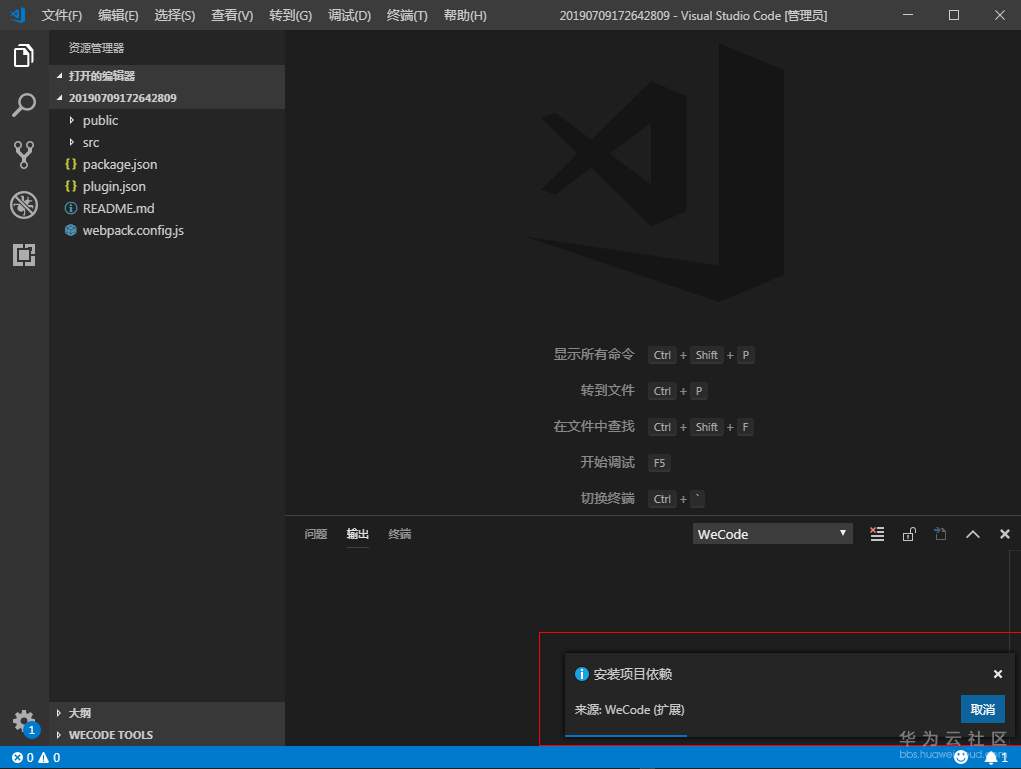Switch to the 问题 panel tab
The image size is (1021, 769).
pos(316,534)
